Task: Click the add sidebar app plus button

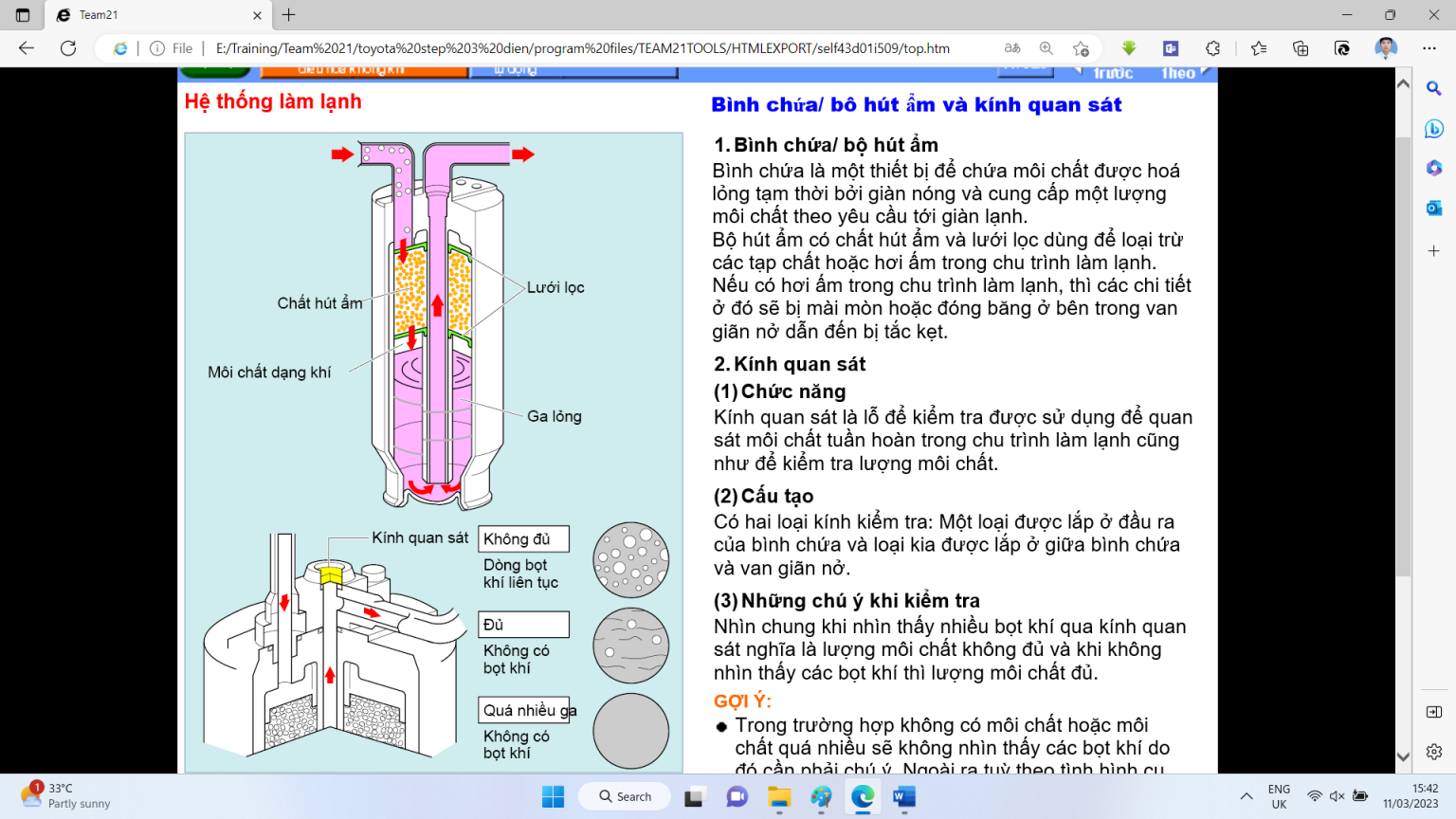Action: 1433,251
